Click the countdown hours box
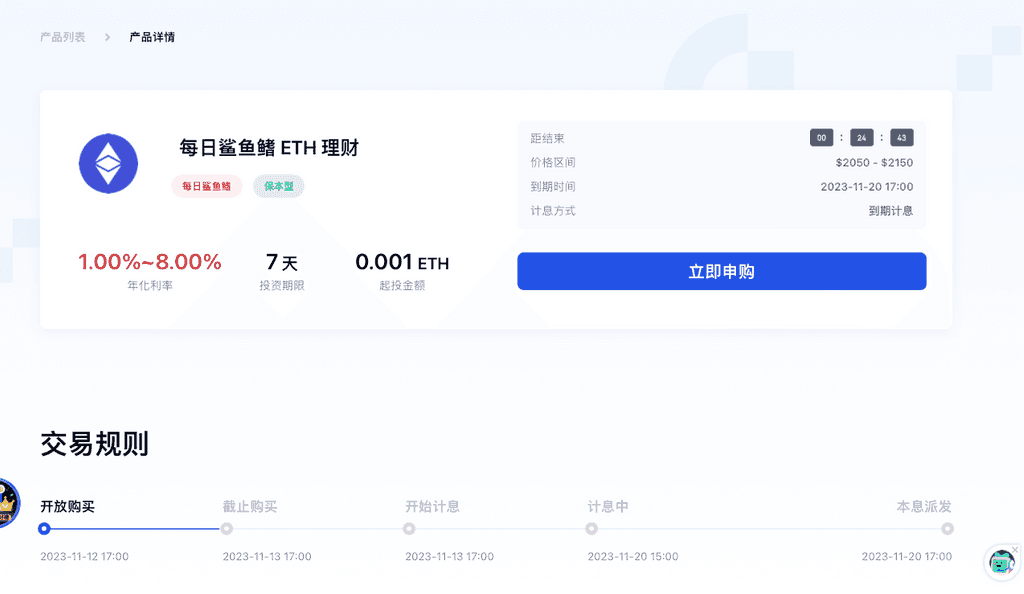Viewport: 1024px width, 594px height. (821, 138)
